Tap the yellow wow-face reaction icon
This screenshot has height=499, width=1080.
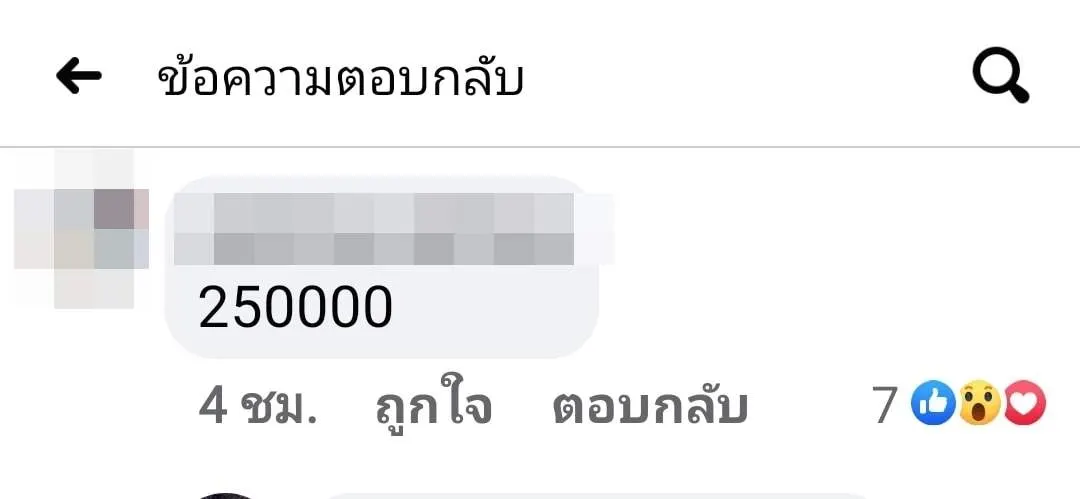[x=979, y=404]
